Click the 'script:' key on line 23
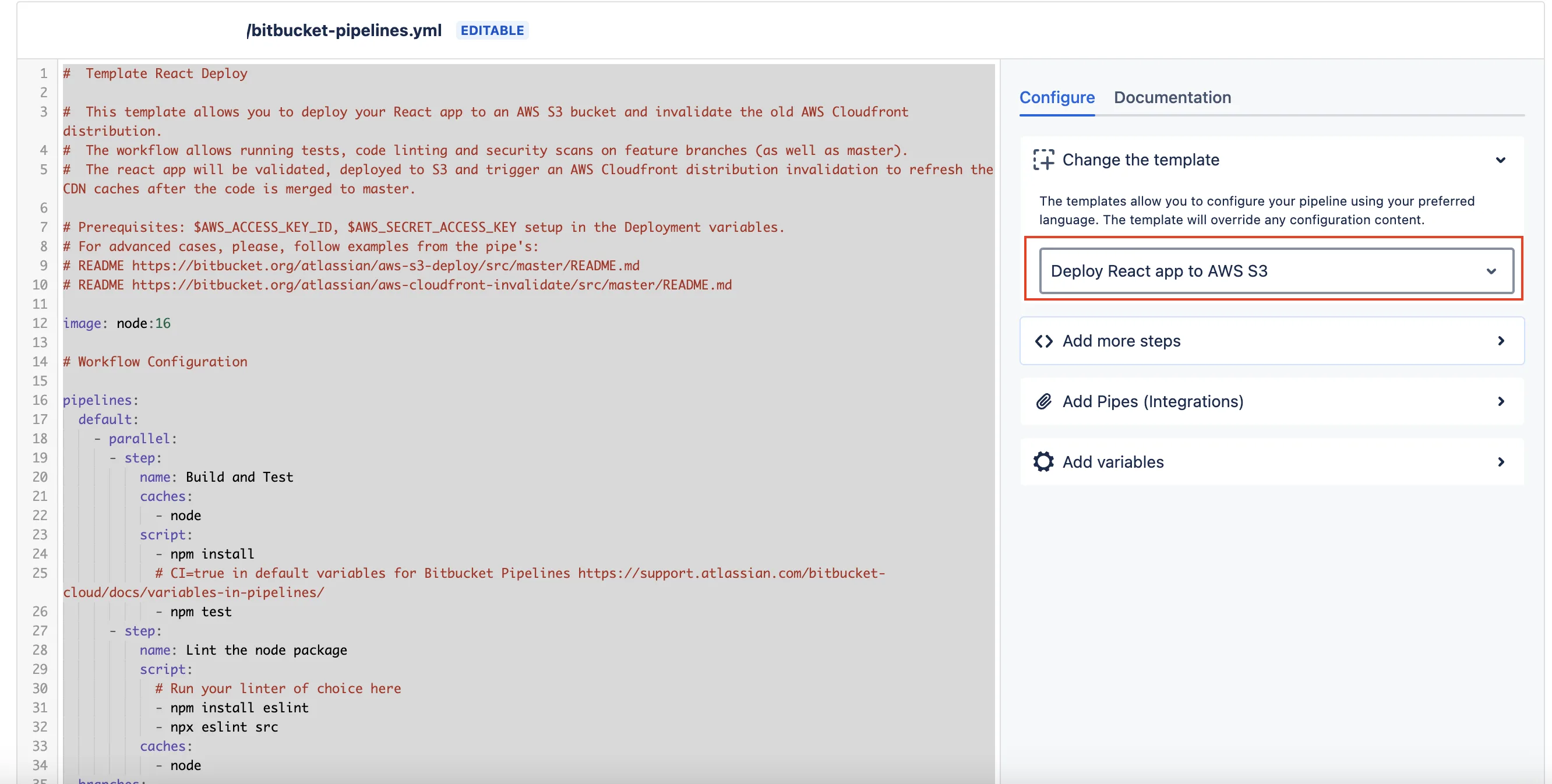 pyautogui.click(x=166, y=535)
